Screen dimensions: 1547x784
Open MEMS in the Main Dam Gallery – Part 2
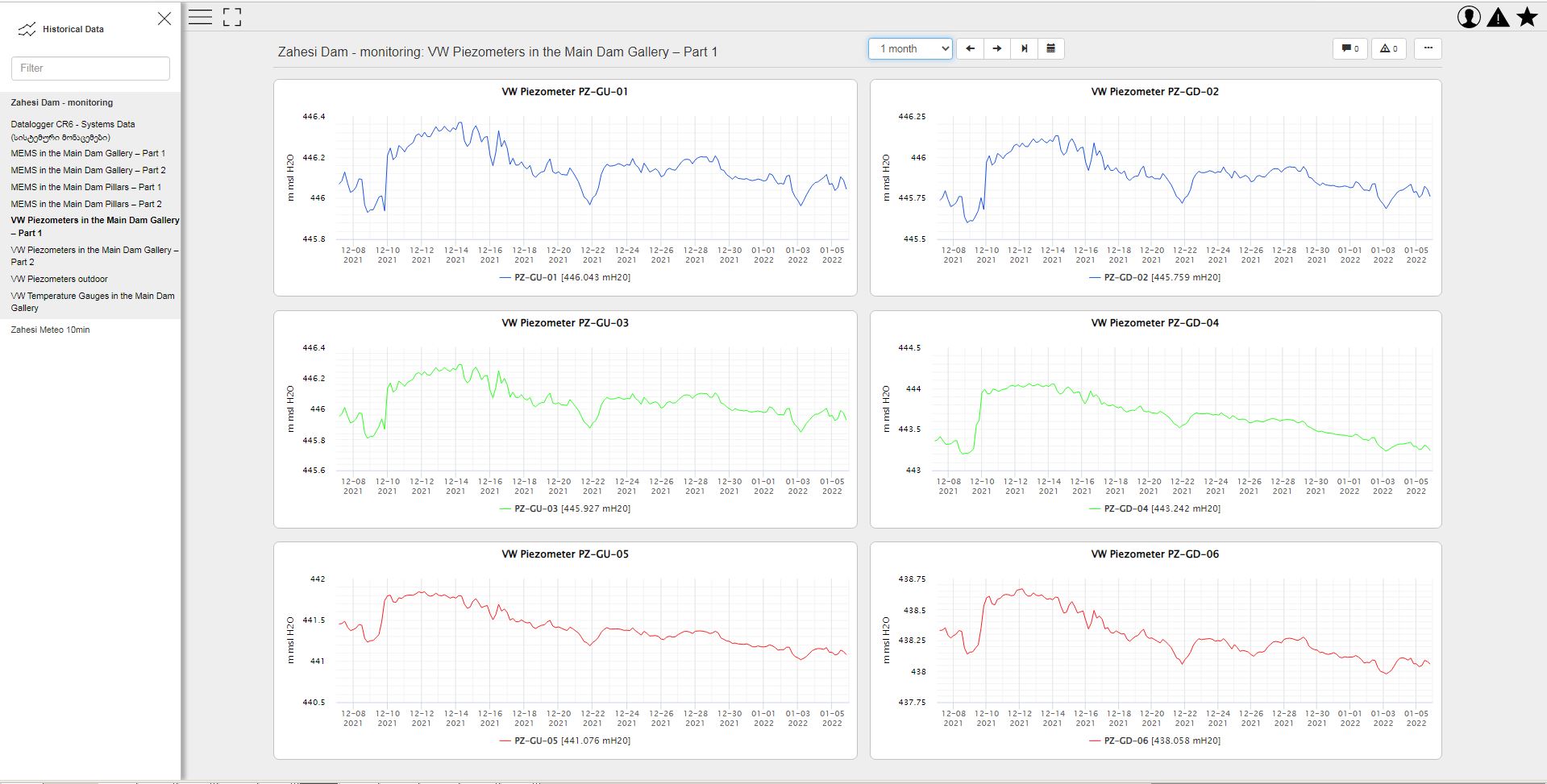[x=88, y=170]
